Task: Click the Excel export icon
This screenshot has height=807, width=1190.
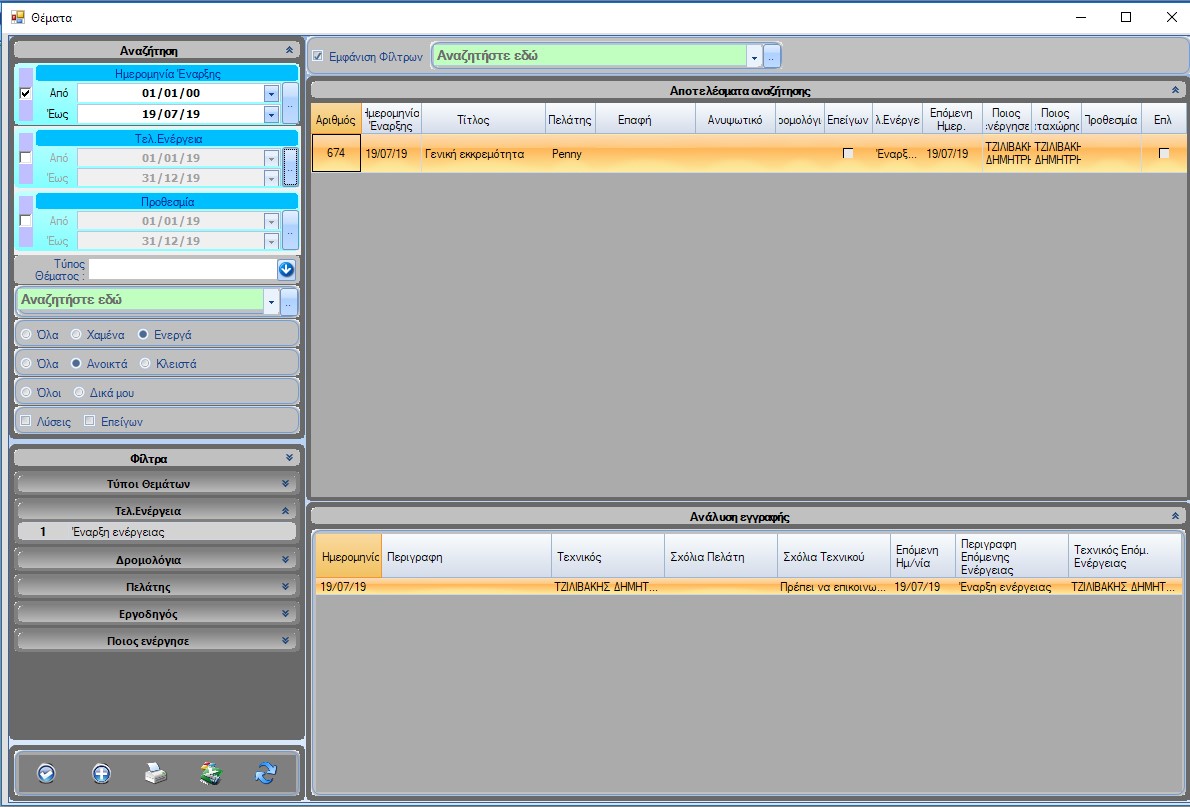Action: coord(211,773)
